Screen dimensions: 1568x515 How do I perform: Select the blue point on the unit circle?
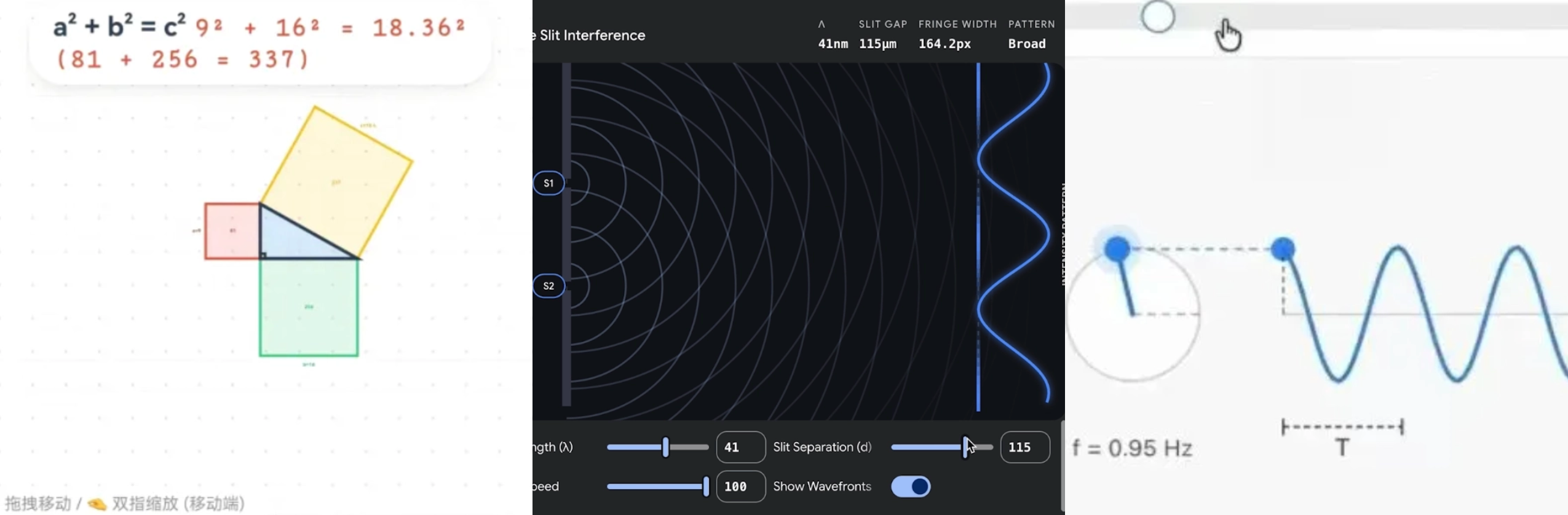pyautogui.click(x=1117, y=249)
